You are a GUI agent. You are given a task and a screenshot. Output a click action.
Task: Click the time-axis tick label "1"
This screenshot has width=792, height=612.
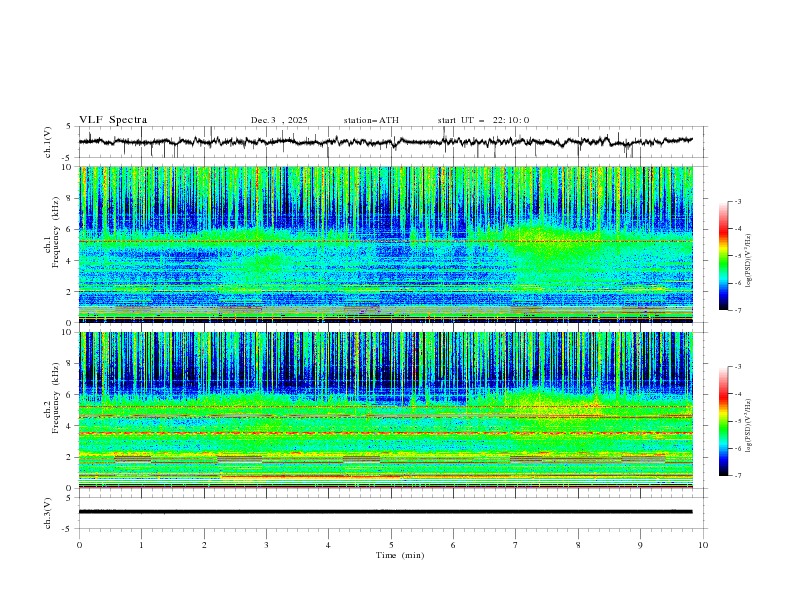141,545
